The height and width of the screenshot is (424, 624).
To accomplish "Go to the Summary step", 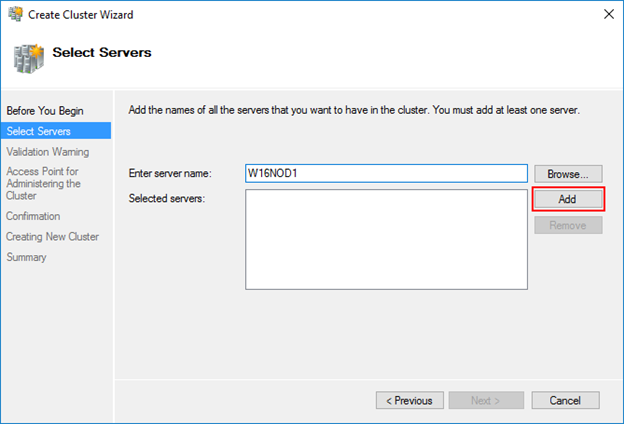I will click(x=26, y=257).
